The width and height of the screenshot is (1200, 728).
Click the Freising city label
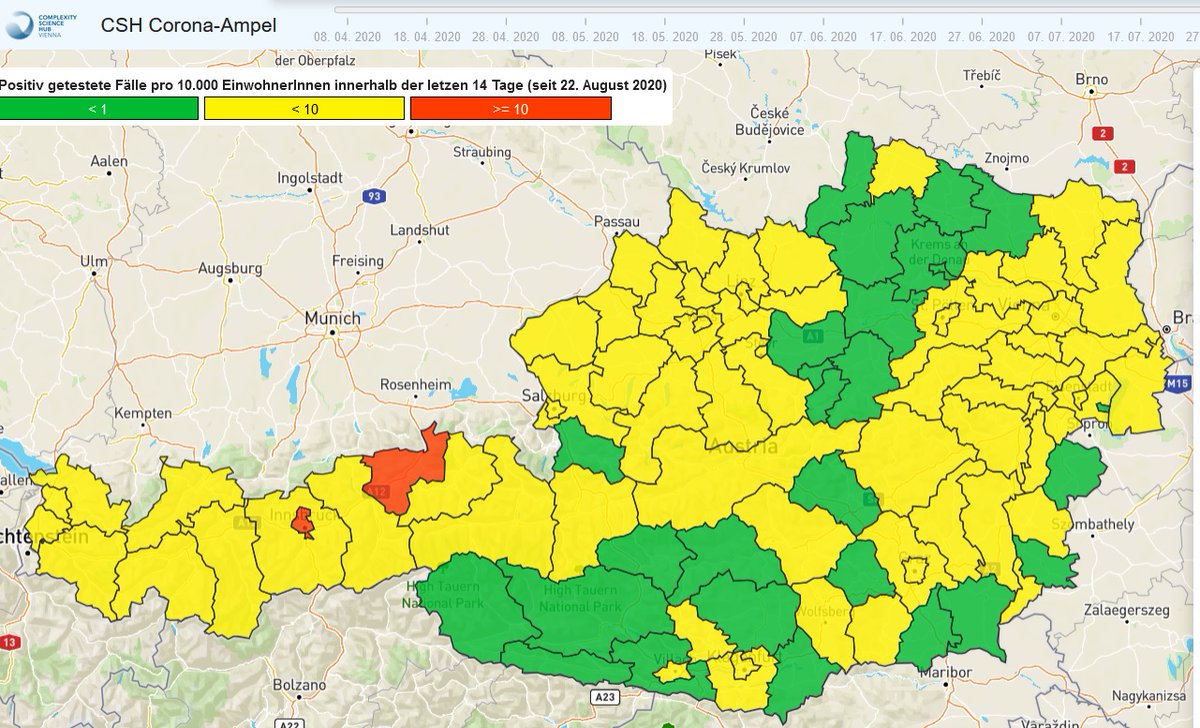pos(357,261)
